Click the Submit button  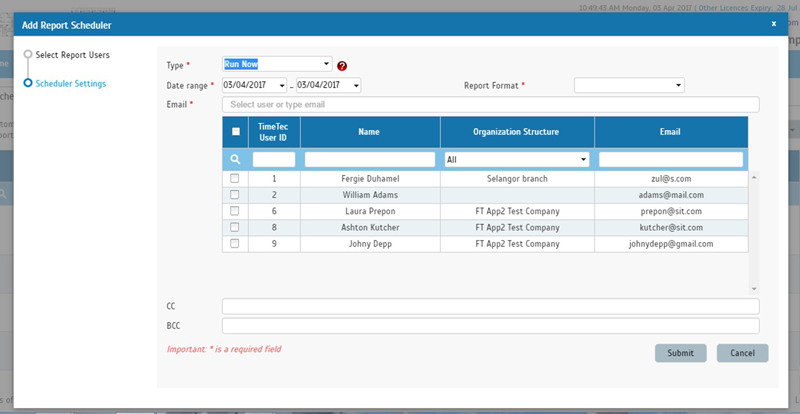tap(681, 353)
